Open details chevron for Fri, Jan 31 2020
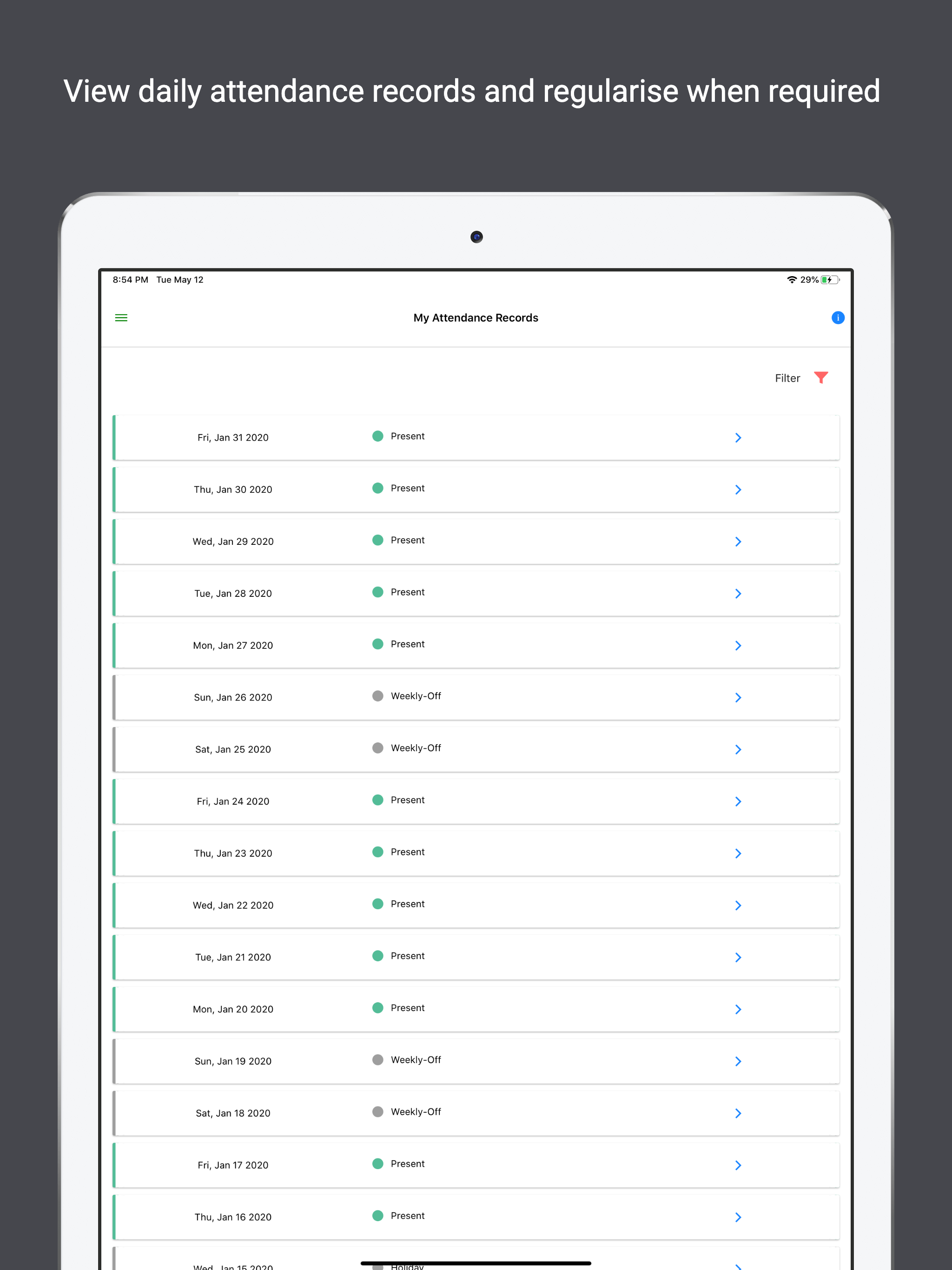952x1270 pixels. [738, 437]
